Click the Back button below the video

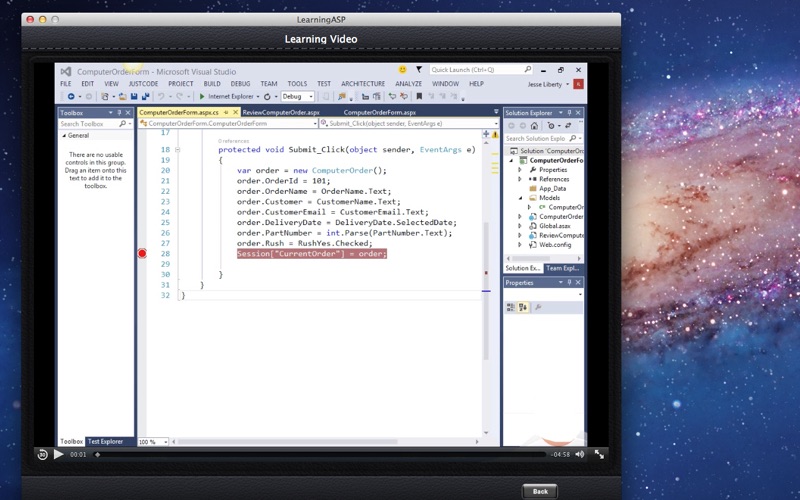point(540,491)
